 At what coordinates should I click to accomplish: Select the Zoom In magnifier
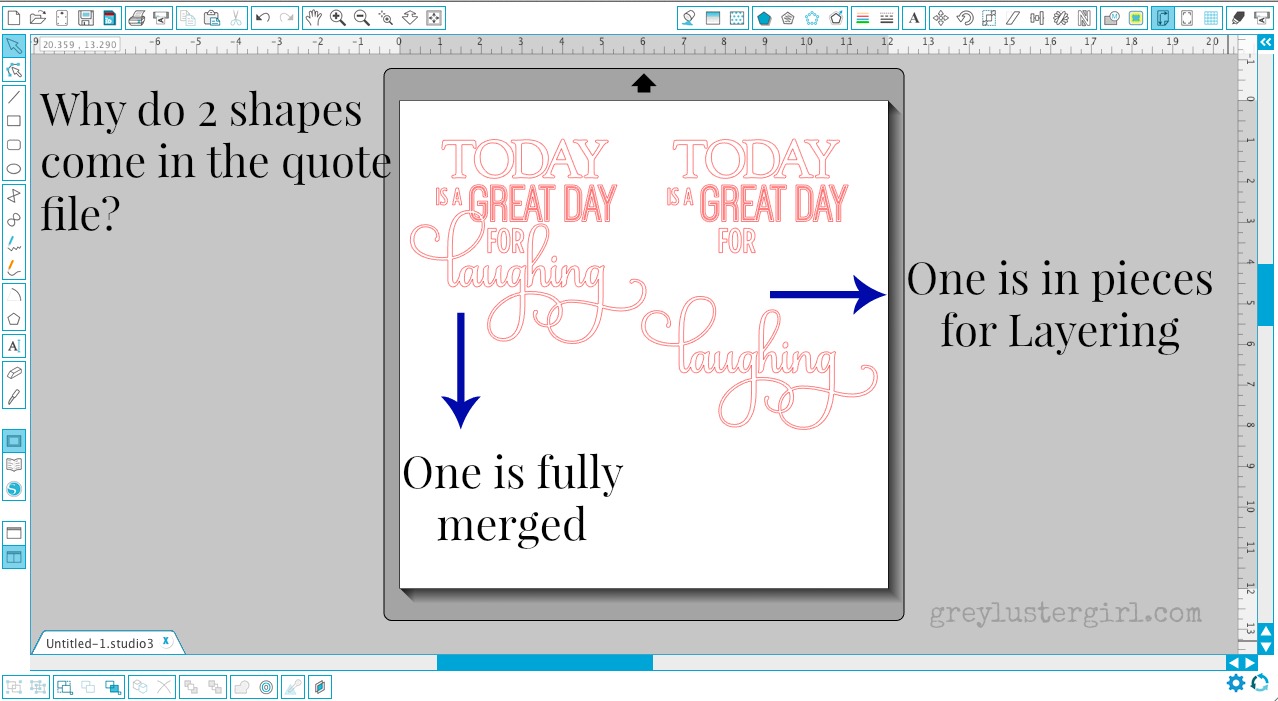(337, 18)
